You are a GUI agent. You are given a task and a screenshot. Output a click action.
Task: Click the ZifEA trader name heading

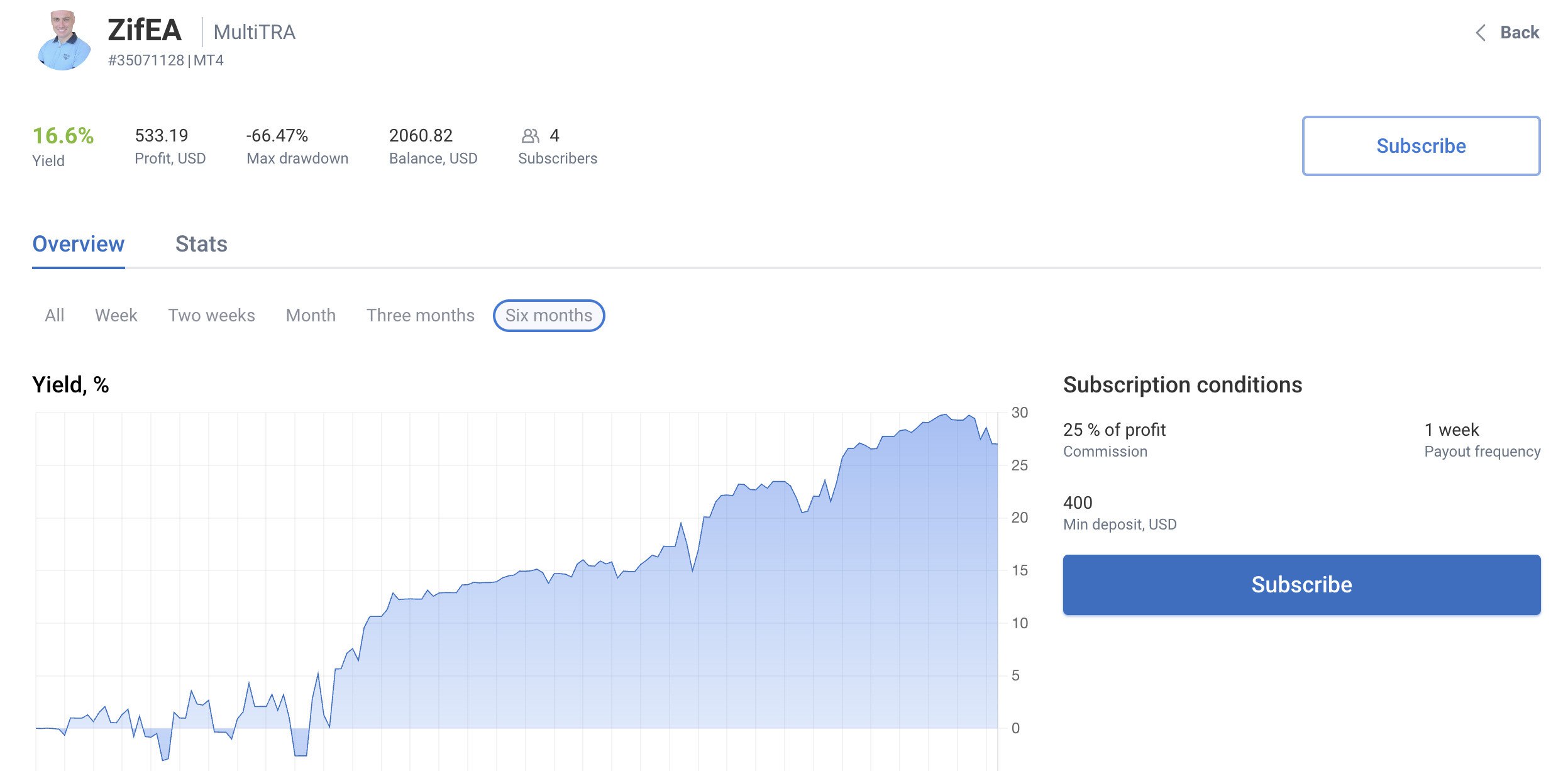(145, 30)
